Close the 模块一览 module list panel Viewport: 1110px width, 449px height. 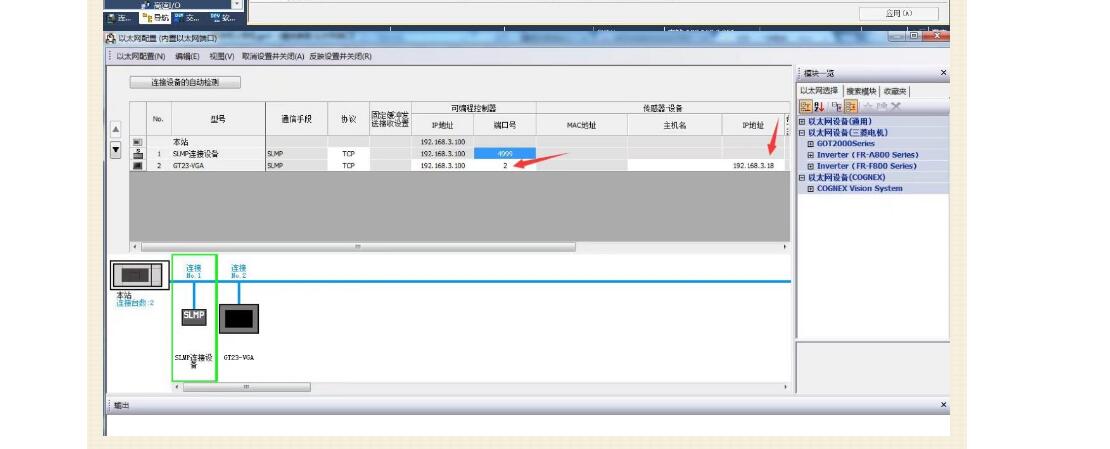pos(942,73)
